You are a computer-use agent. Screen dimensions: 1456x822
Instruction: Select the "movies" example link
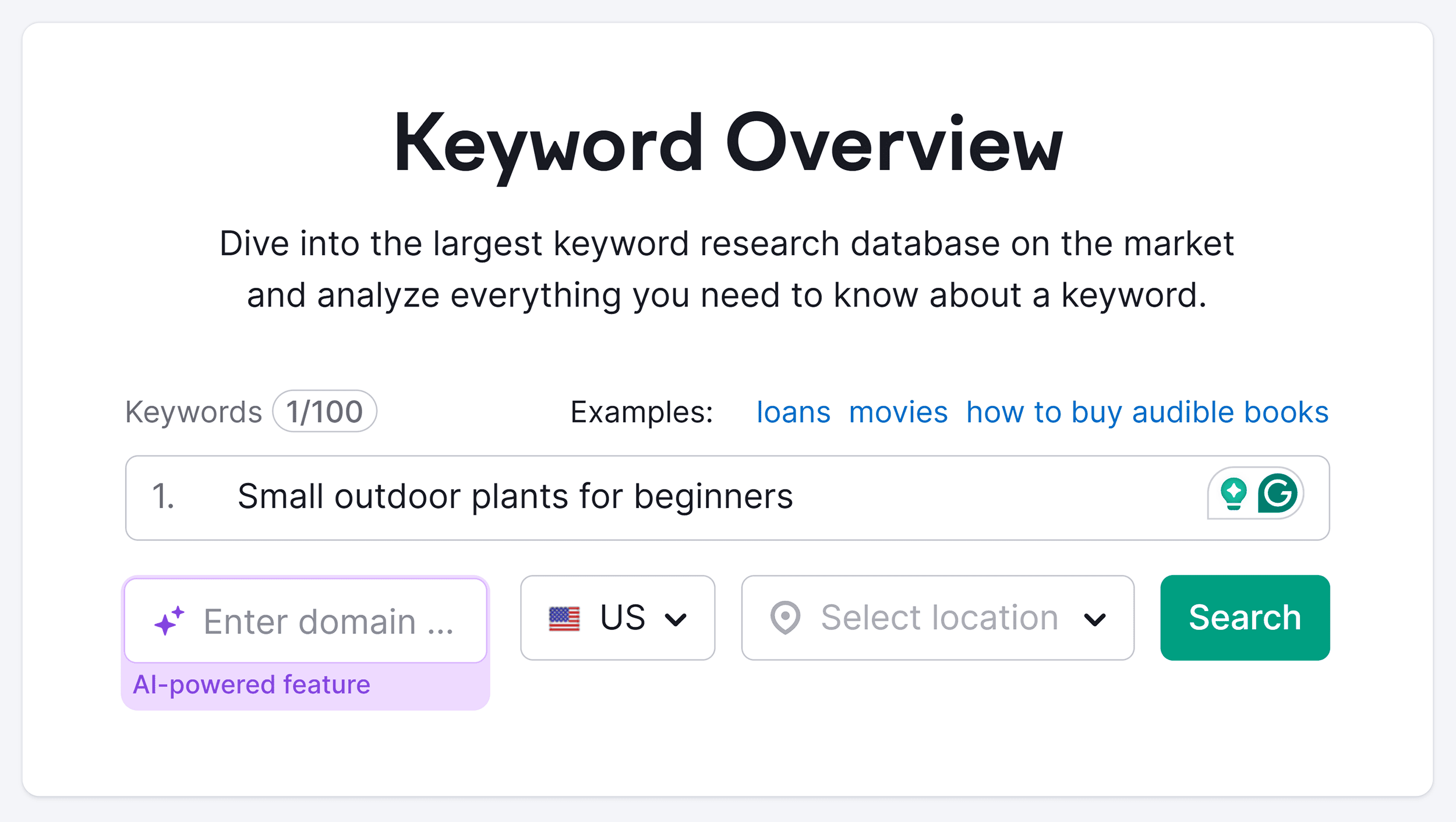[x=898, y=412]
